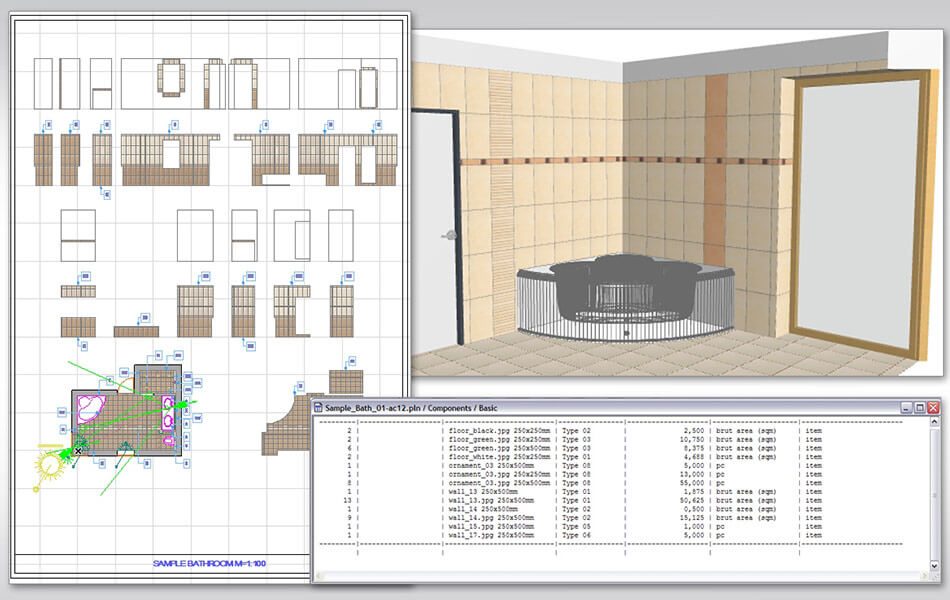Maximize the Components / Basic window
This screenshot has height=600, width=950.
pos(919,408)
